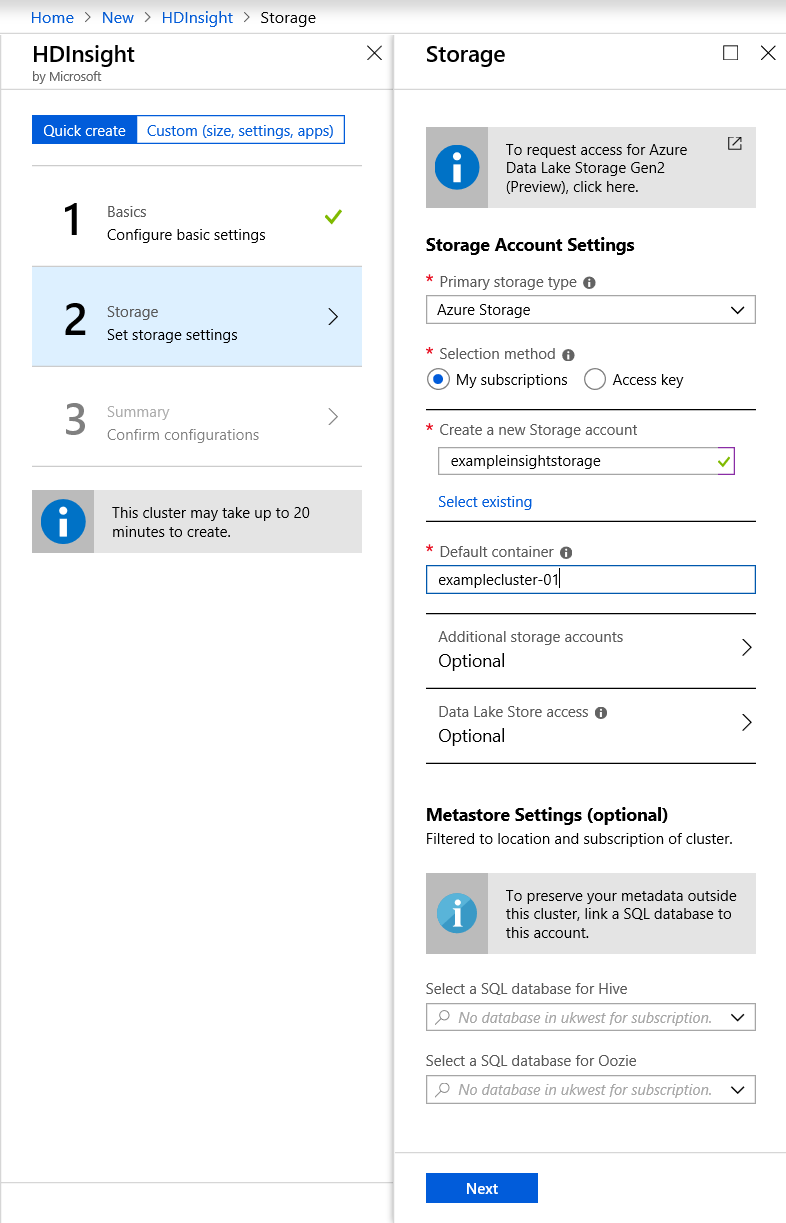Image resolution: width=786 pixels, height=1223 pixels.
Task: Click the Data Lake Store access info icon
Action: [601, 713]
